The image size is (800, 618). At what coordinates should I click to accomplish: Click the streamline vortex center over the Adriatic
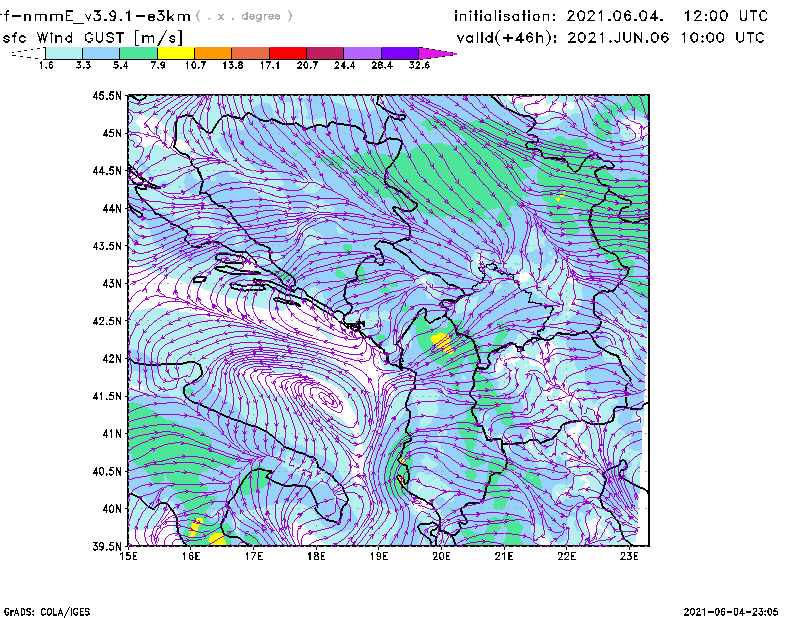328,398
